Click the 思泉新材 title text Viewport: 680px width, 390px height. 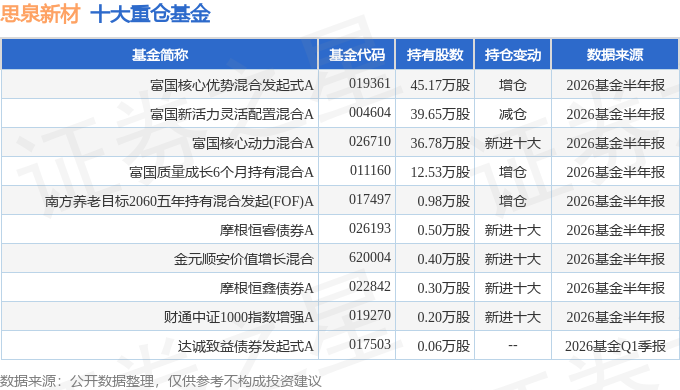40,13
